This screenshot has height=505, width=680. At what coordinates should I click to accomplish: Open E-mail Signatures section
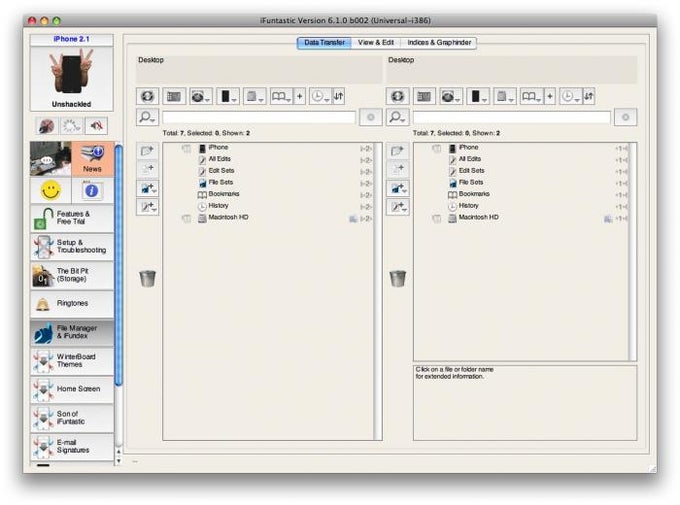72,447
